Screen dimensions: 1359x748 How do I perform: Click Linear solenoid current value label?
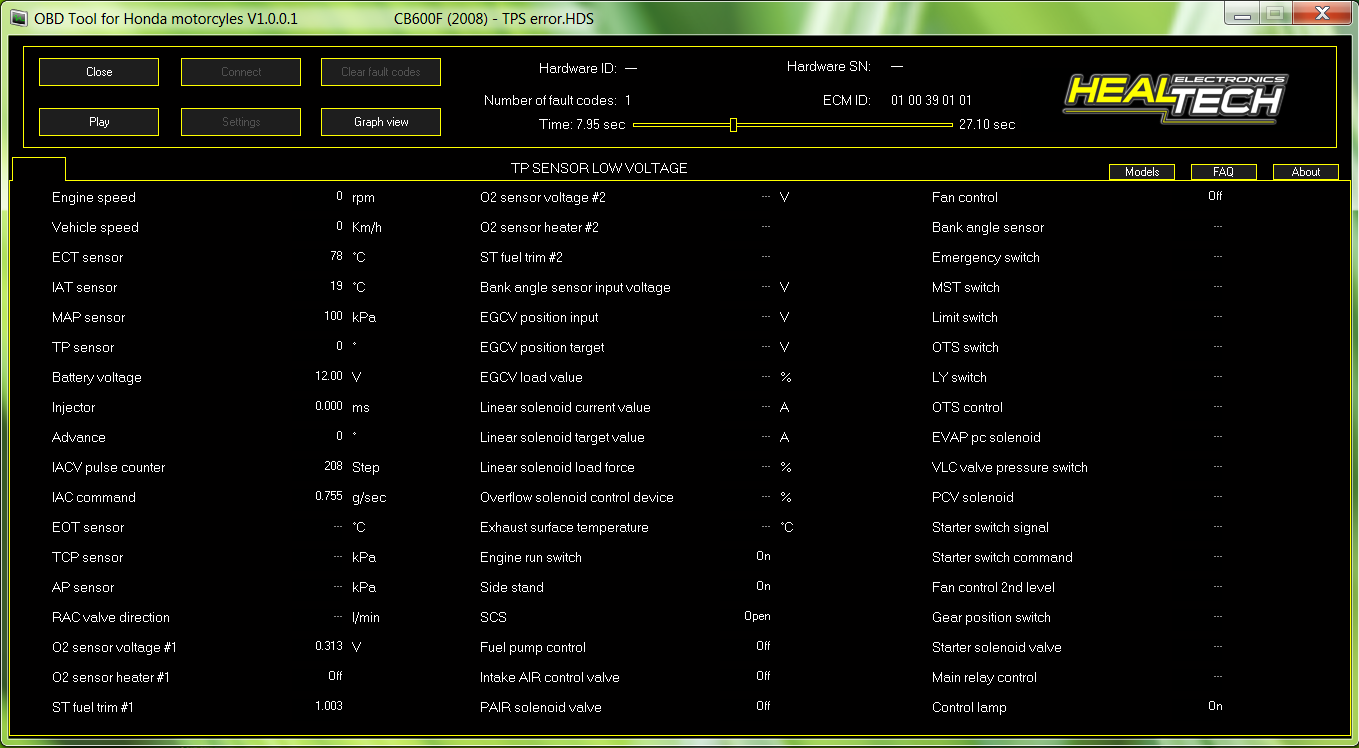click(565, 407)
